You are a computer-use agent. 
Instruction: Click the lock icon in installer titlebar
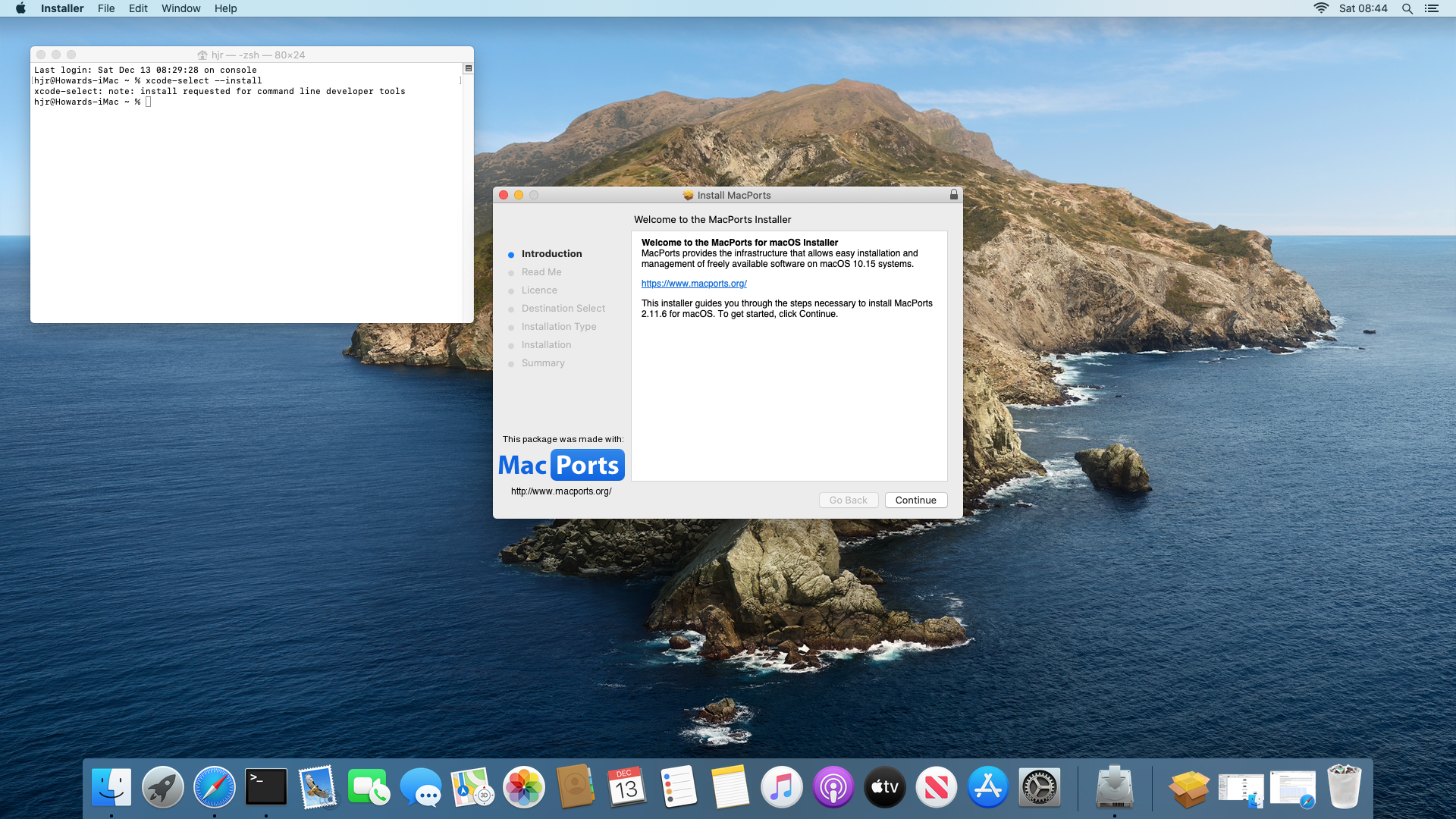pos(954,195)
